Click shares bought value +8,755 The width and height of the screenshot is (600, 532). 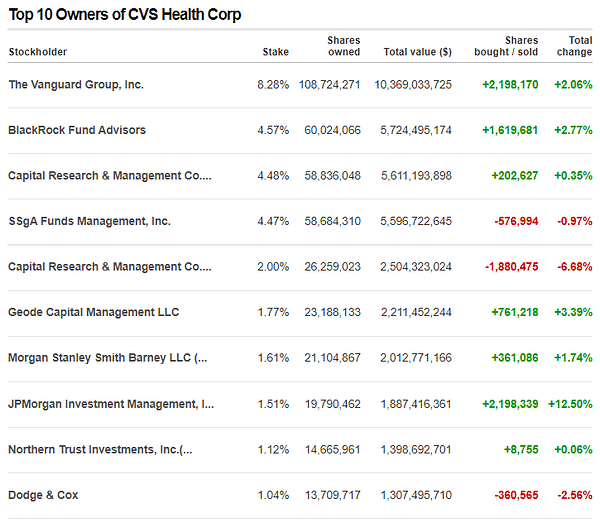click(521, 450)
